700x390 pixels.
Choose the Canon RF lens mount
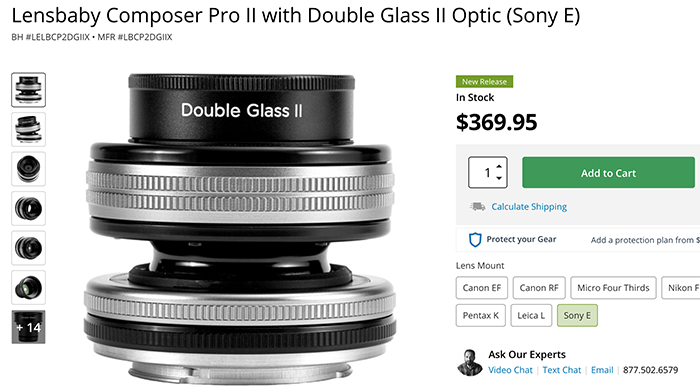pyautogui.click(x=539, y=288)
